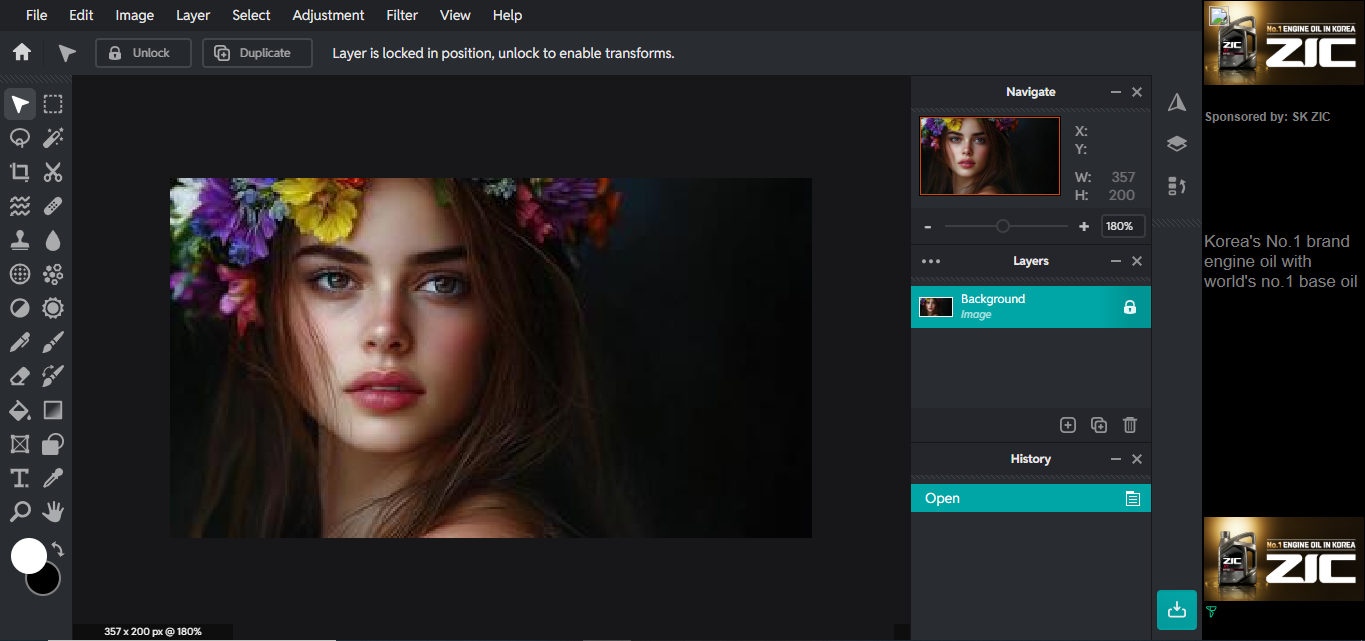Select the Gradient tool
Screen dimensions: 1365x641
(53, 410)
